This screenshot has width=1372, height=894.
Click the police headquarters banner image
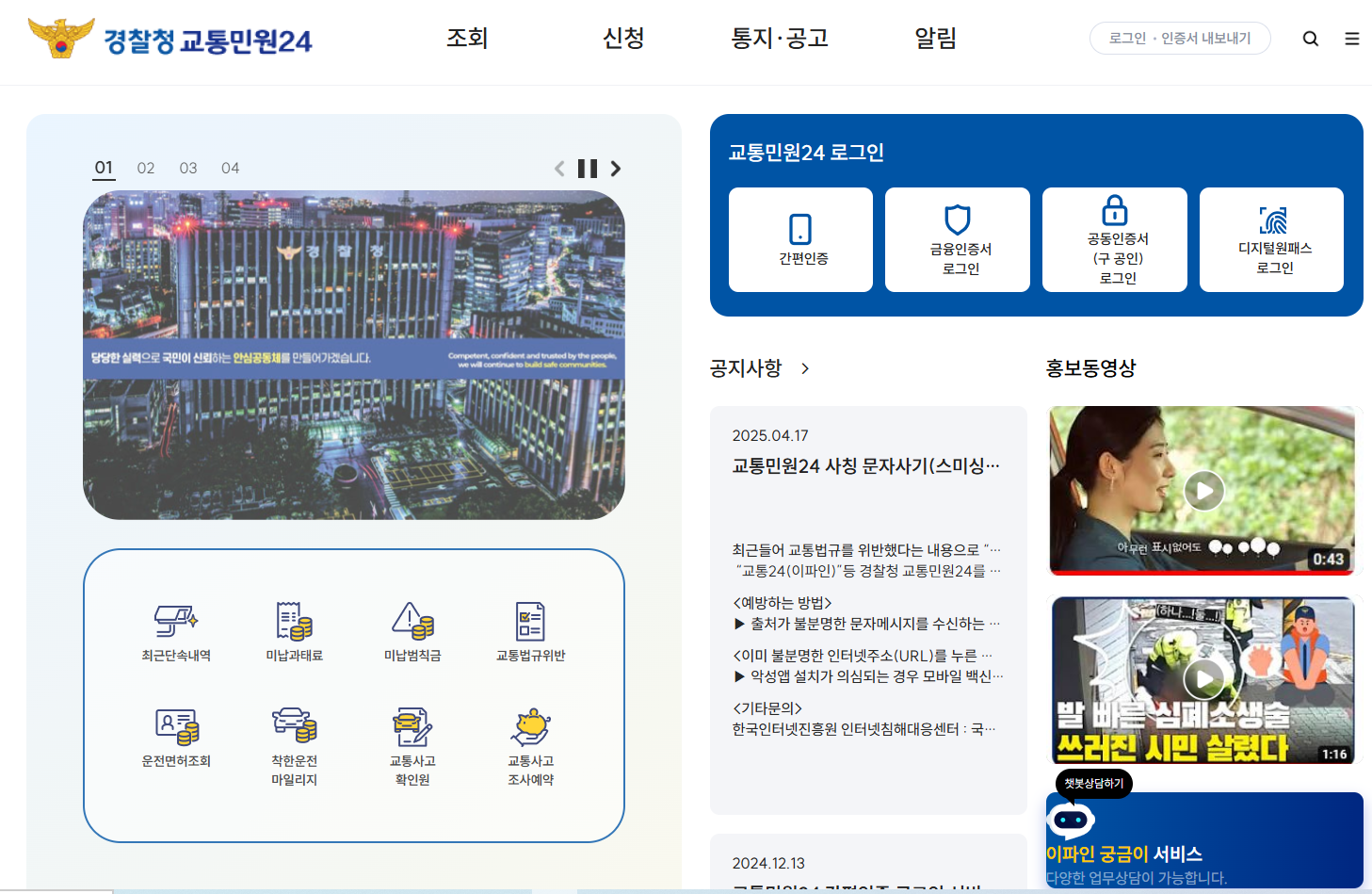(354, 355)
